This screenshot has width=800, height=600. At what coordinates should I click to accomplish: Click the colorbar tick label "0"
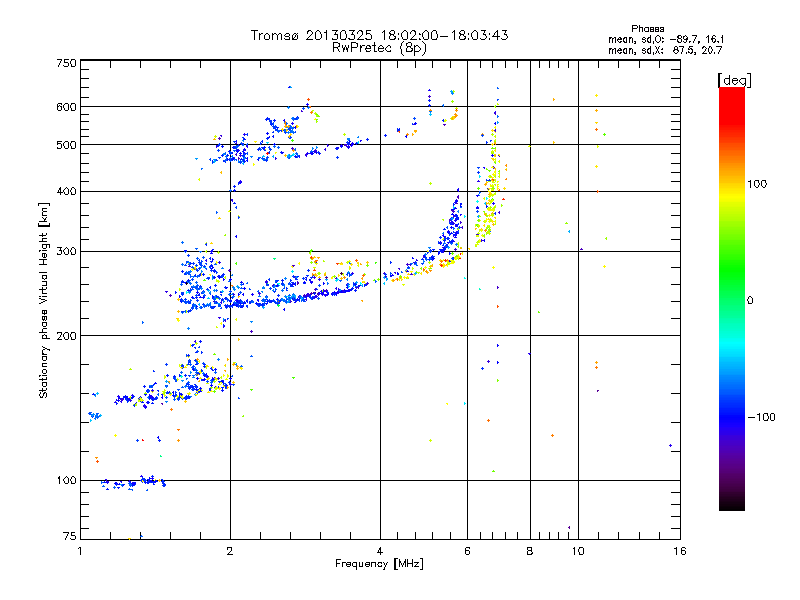pyautogui.click(x=750, y=301)
